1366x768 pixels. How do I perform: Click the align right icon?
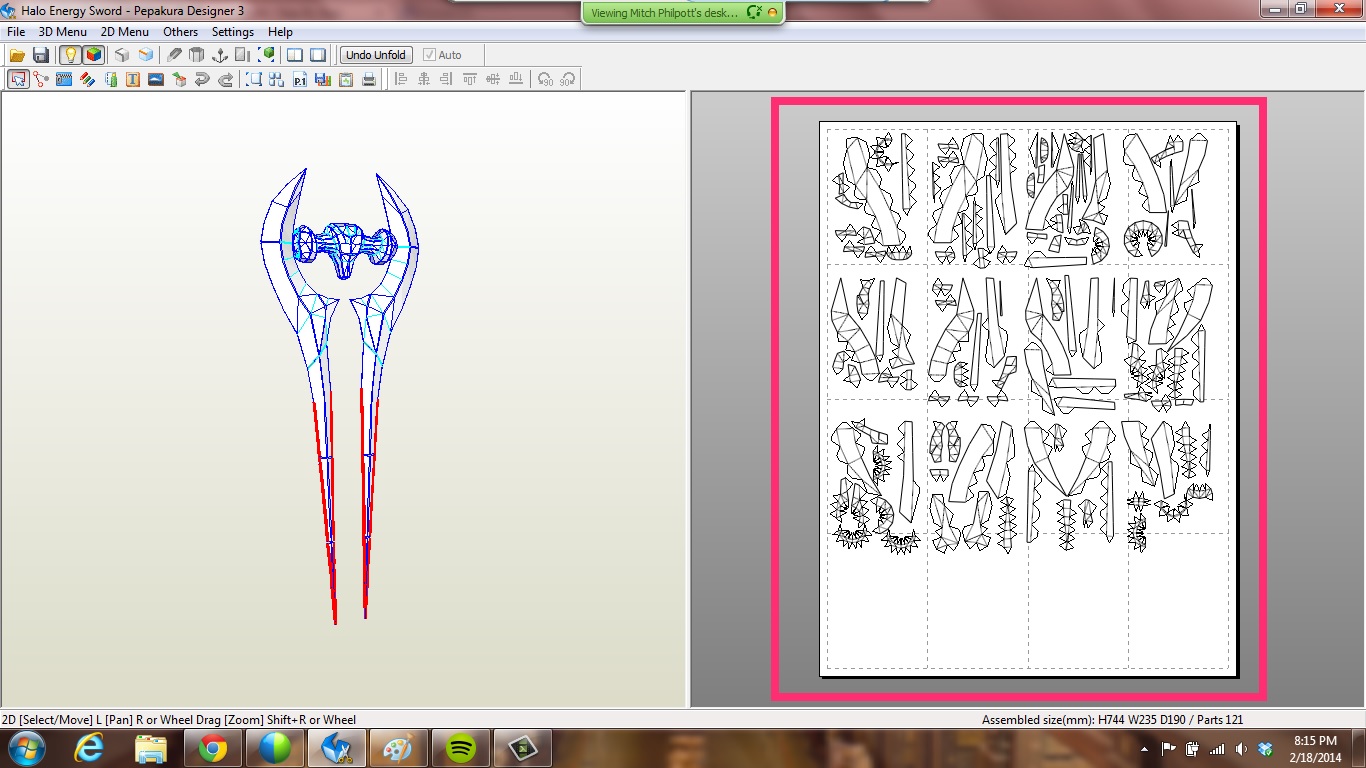click(x=447, y=79)
